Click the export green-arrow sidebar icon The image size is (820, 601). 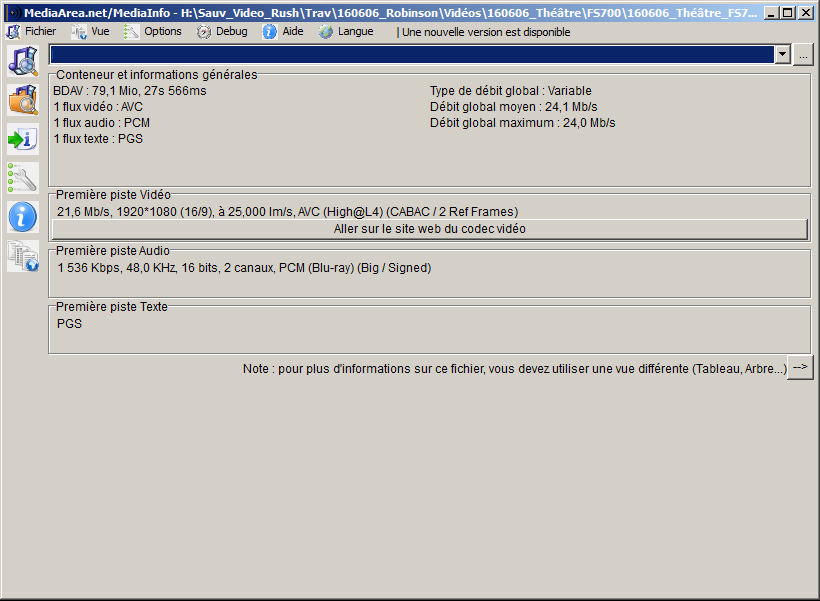(x=23, y=139)
